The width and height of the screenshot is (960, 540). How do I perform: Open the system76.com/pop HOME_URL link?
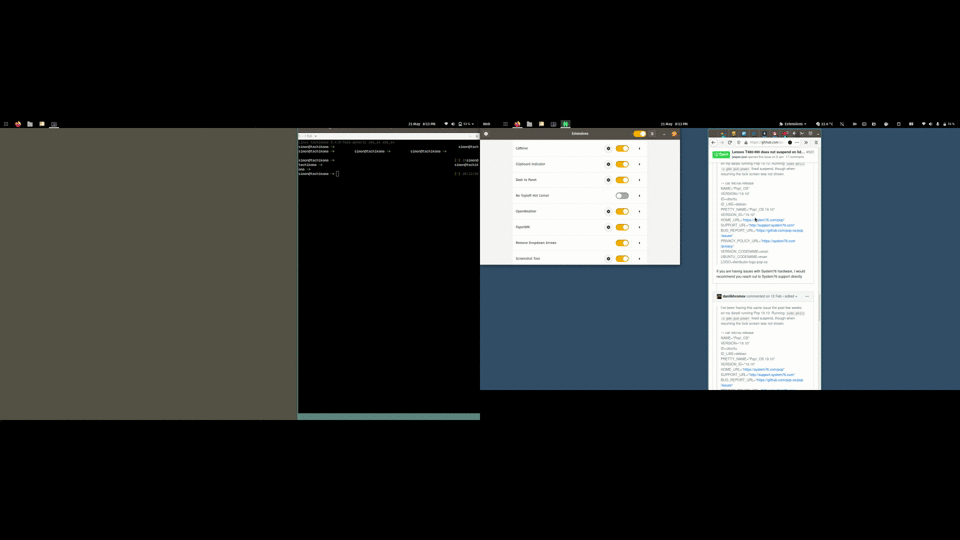point(764,220)
